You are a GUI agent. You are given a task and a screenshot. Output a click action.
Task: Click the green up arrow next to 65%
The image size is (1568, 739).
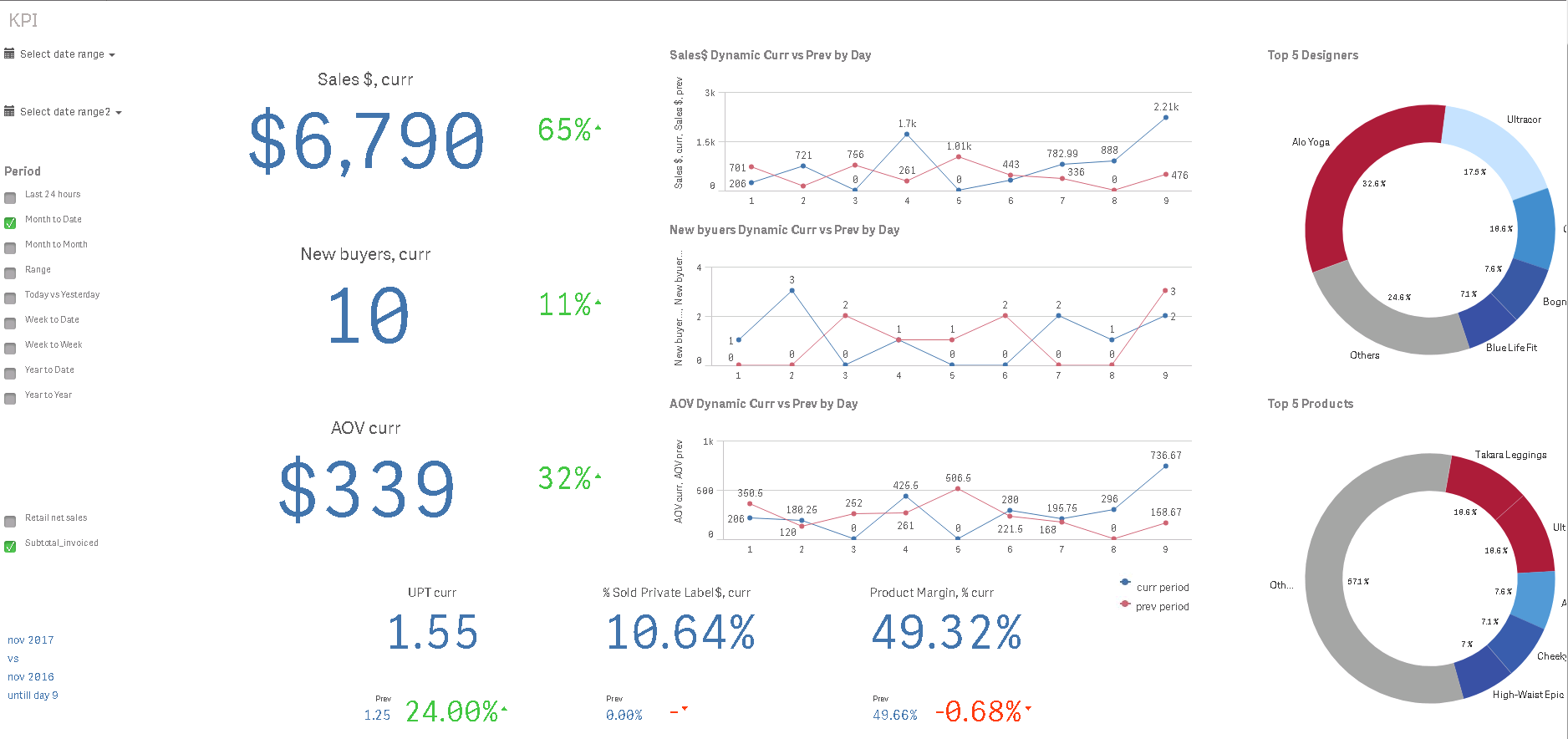click(x=598, y=128)
